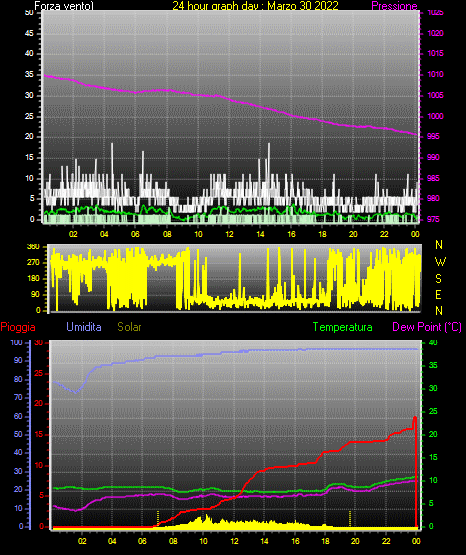The image size is (466, 555).
Task: Click the red '25' rain axis value
Action: point(39,373)
